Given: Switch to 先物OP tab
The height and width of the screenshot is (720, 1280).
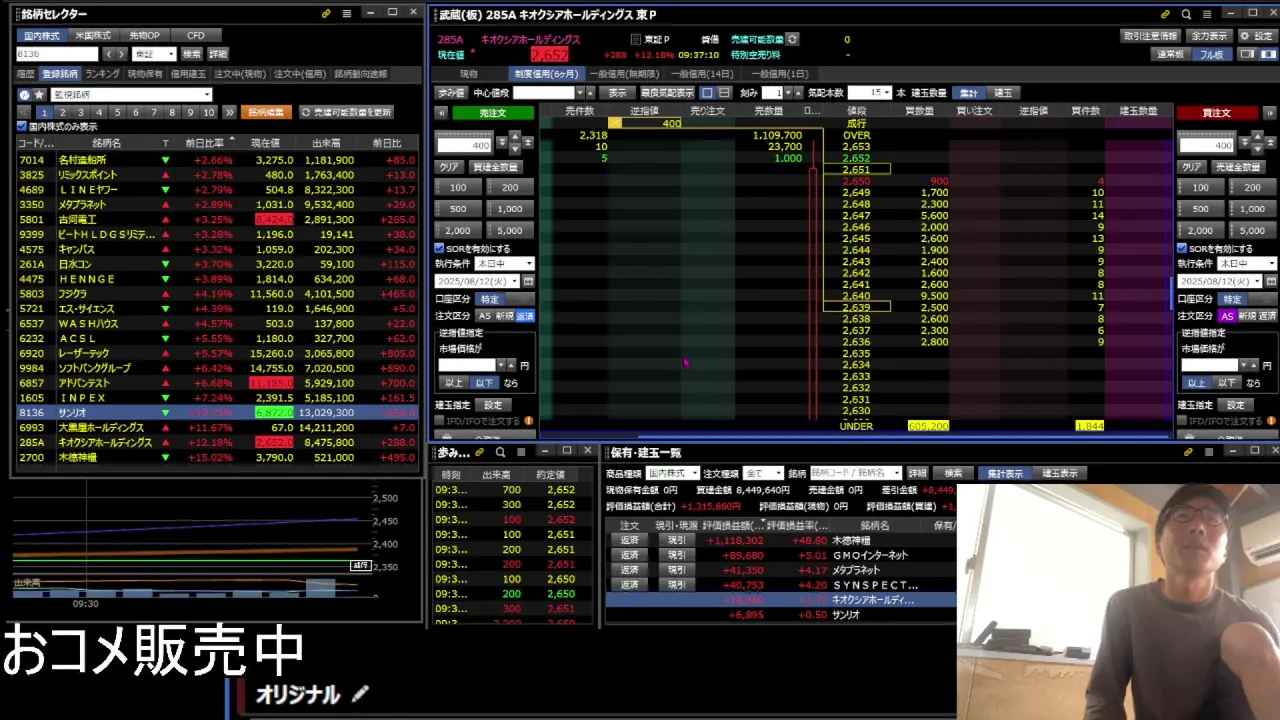Looking at the screenshot, I should point(144,35).
